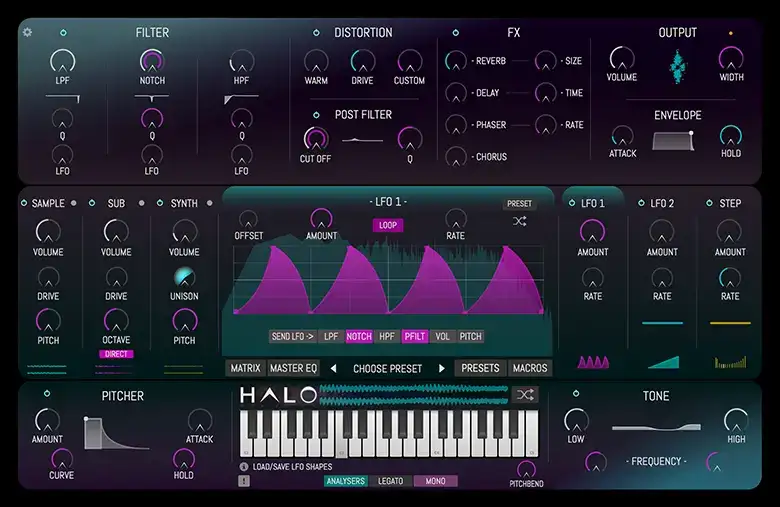
Task: Send LFO to VOL
Action: (x=442, y=336)
